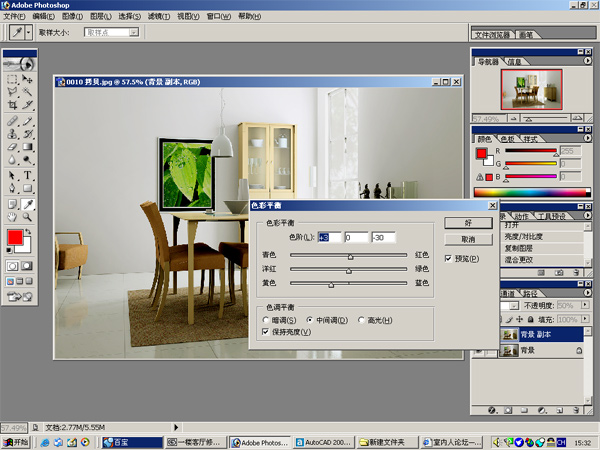Select the Healing Brush tool

(12, 121)
